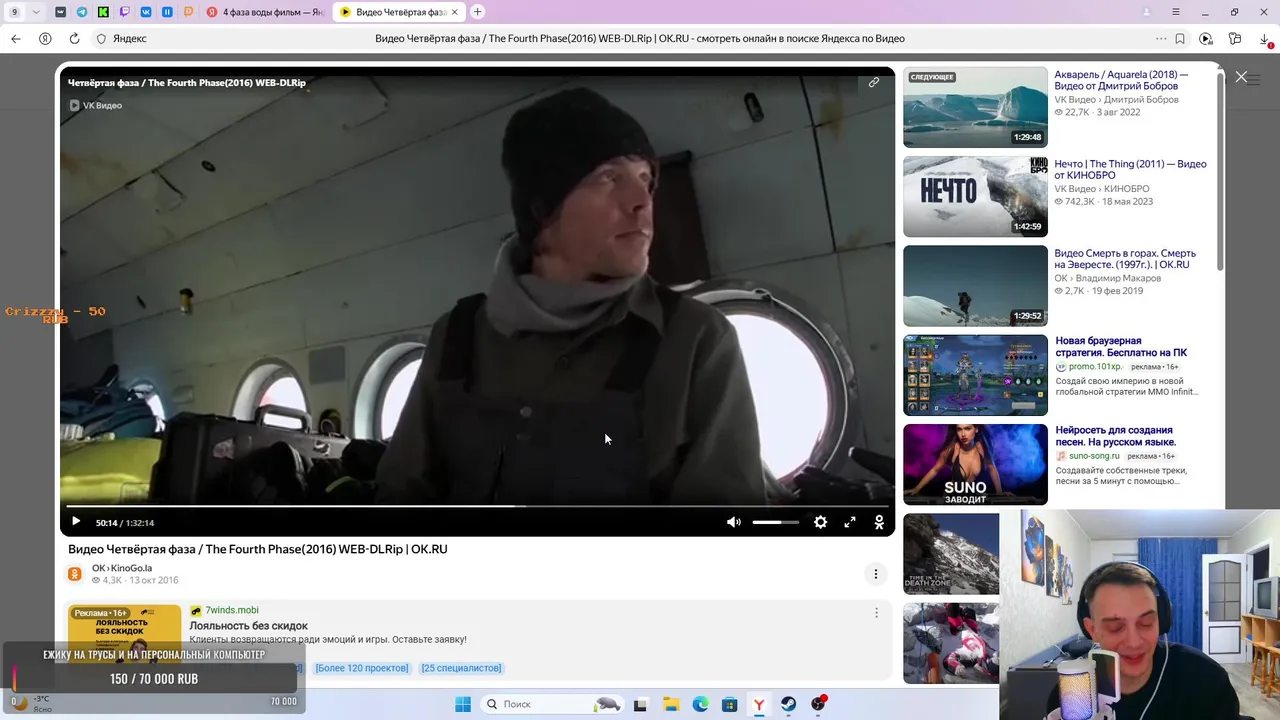Viewport: 1280px width, 720px height.
Task: Open Акварель / Aquarela video thumbnail
Action: (975, 107)
